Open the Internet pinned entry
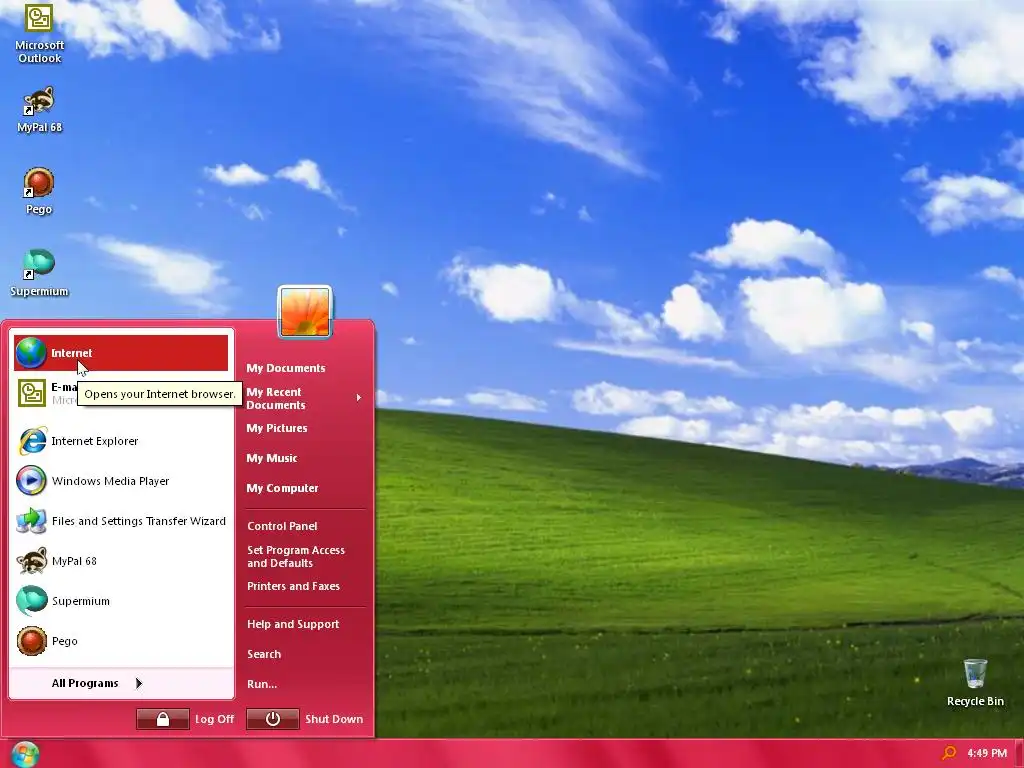Screen dimensions: 1024x768 [121, 353]
